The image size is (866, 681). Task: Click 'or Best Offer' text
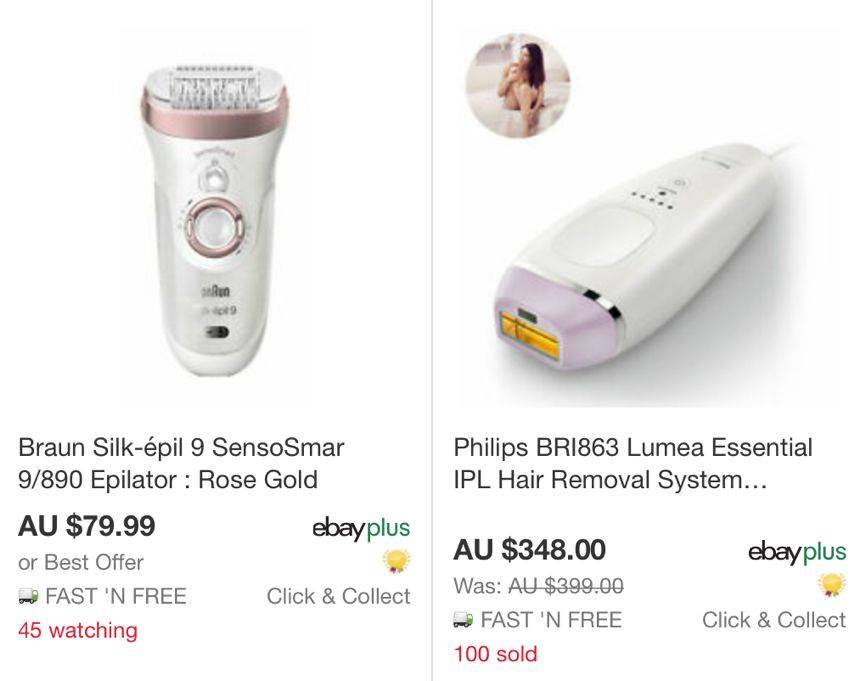click(x=81, y=562)
